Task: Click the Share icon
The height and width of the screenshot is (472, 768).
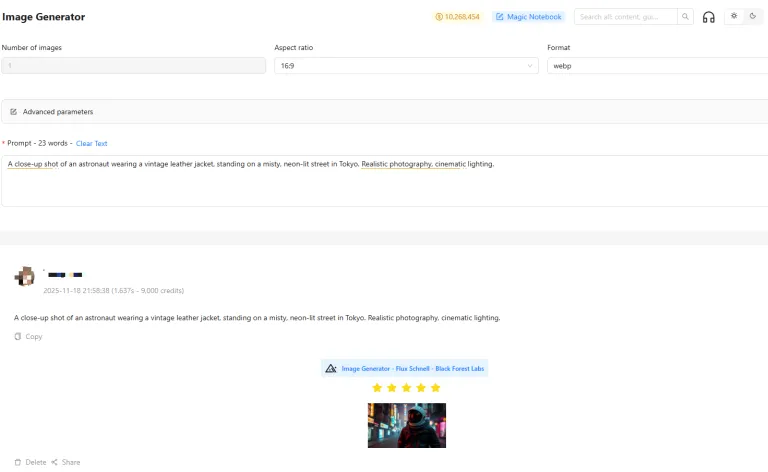Action: pos(54,462)
